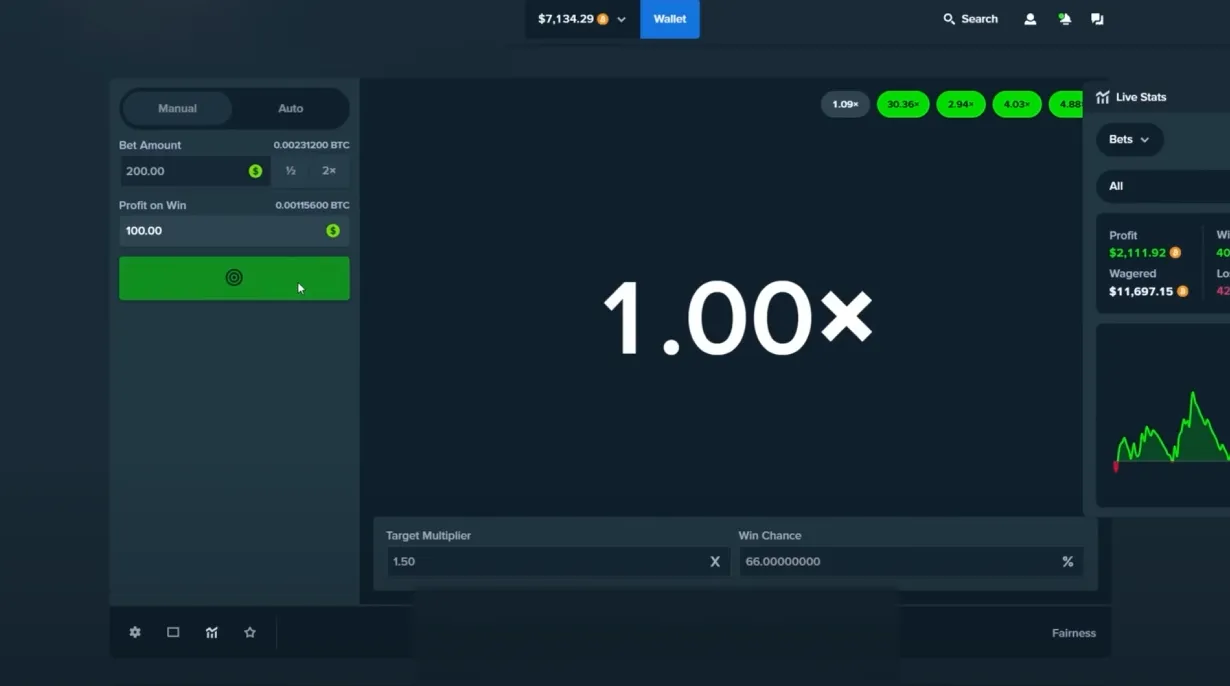Click the Bet Amount input field
1230x686 pixels.
click(194, 171)
